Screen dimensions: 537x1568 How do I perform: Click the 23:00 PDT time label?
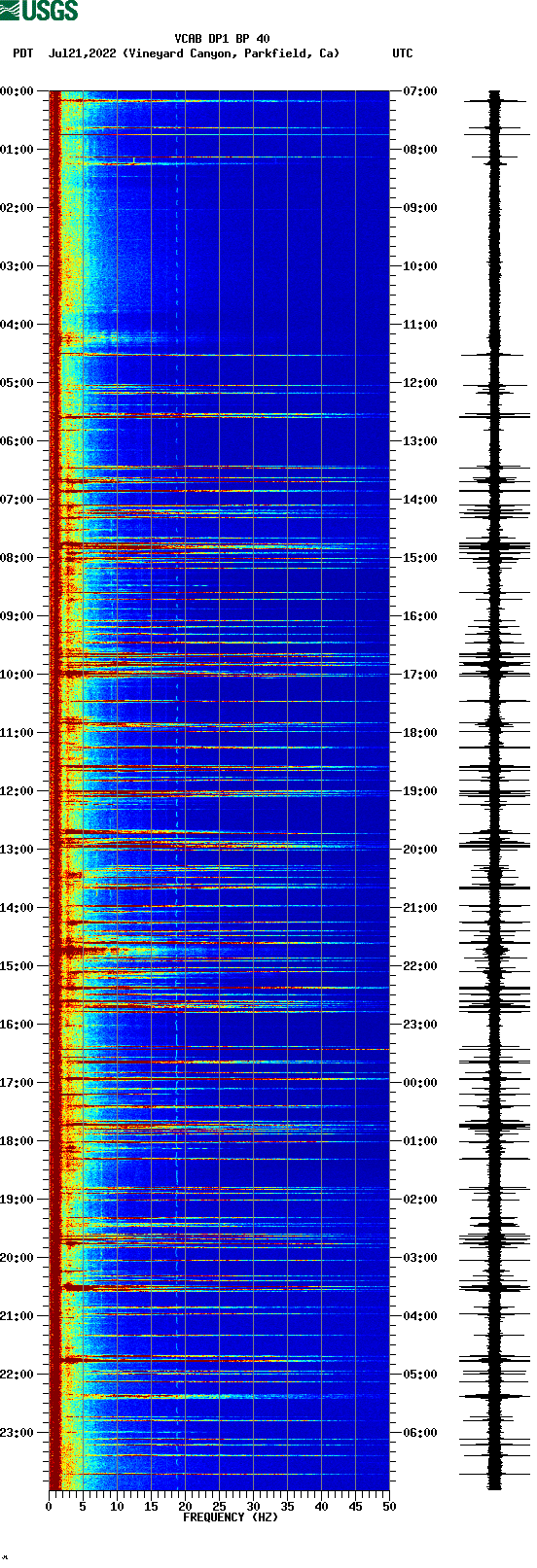click(x=18, y=1433)
